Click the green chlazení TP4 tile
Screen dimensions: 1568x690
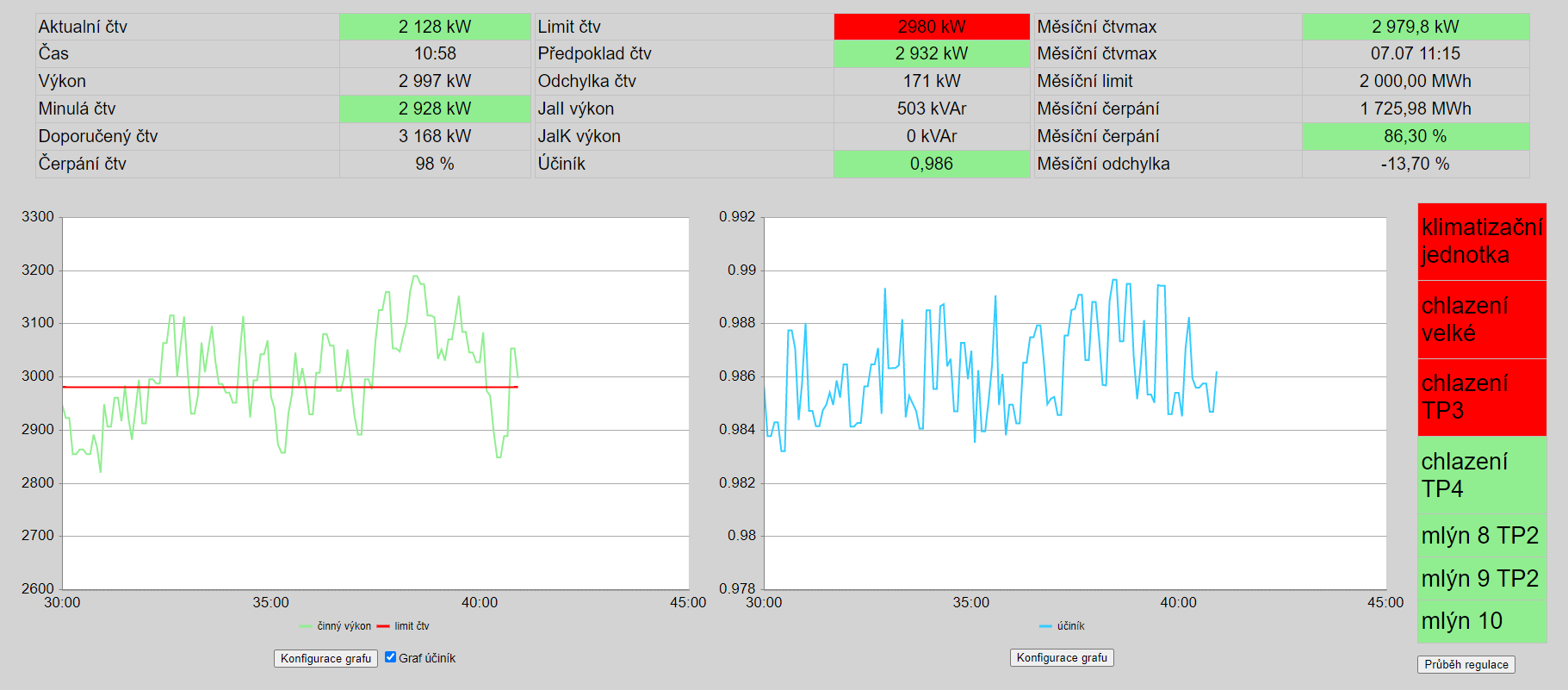[1481, 475]
